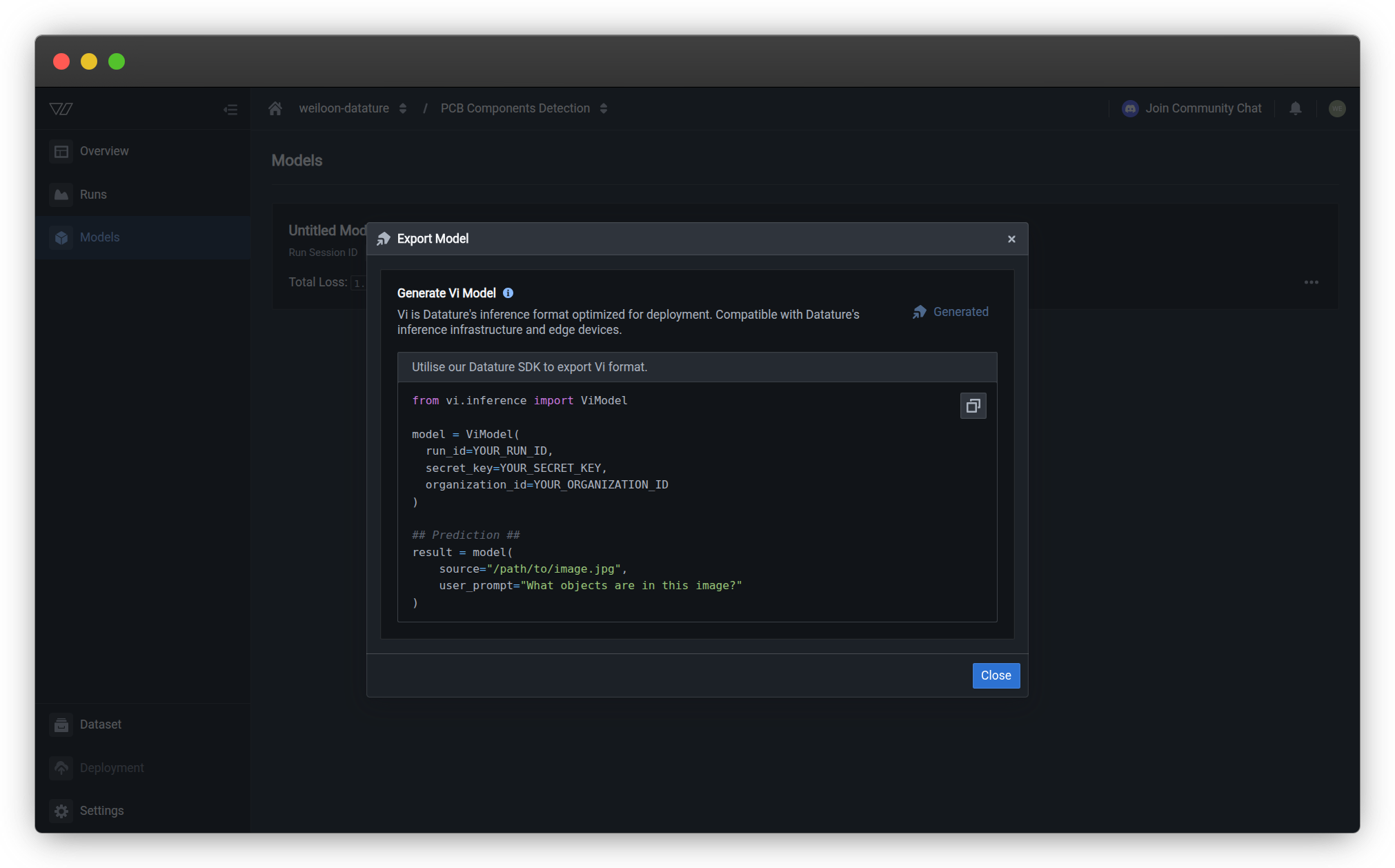The height and width of the screenshot is (868, 1395).
Task: Copy the SDK code snippet to clipboard
Action: click(x=973, y=406)
